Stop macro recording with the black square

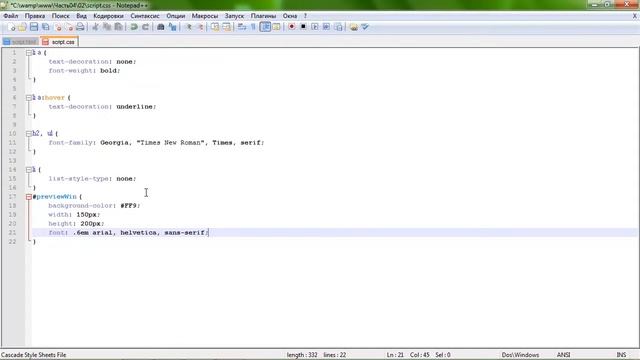(303, 27)
